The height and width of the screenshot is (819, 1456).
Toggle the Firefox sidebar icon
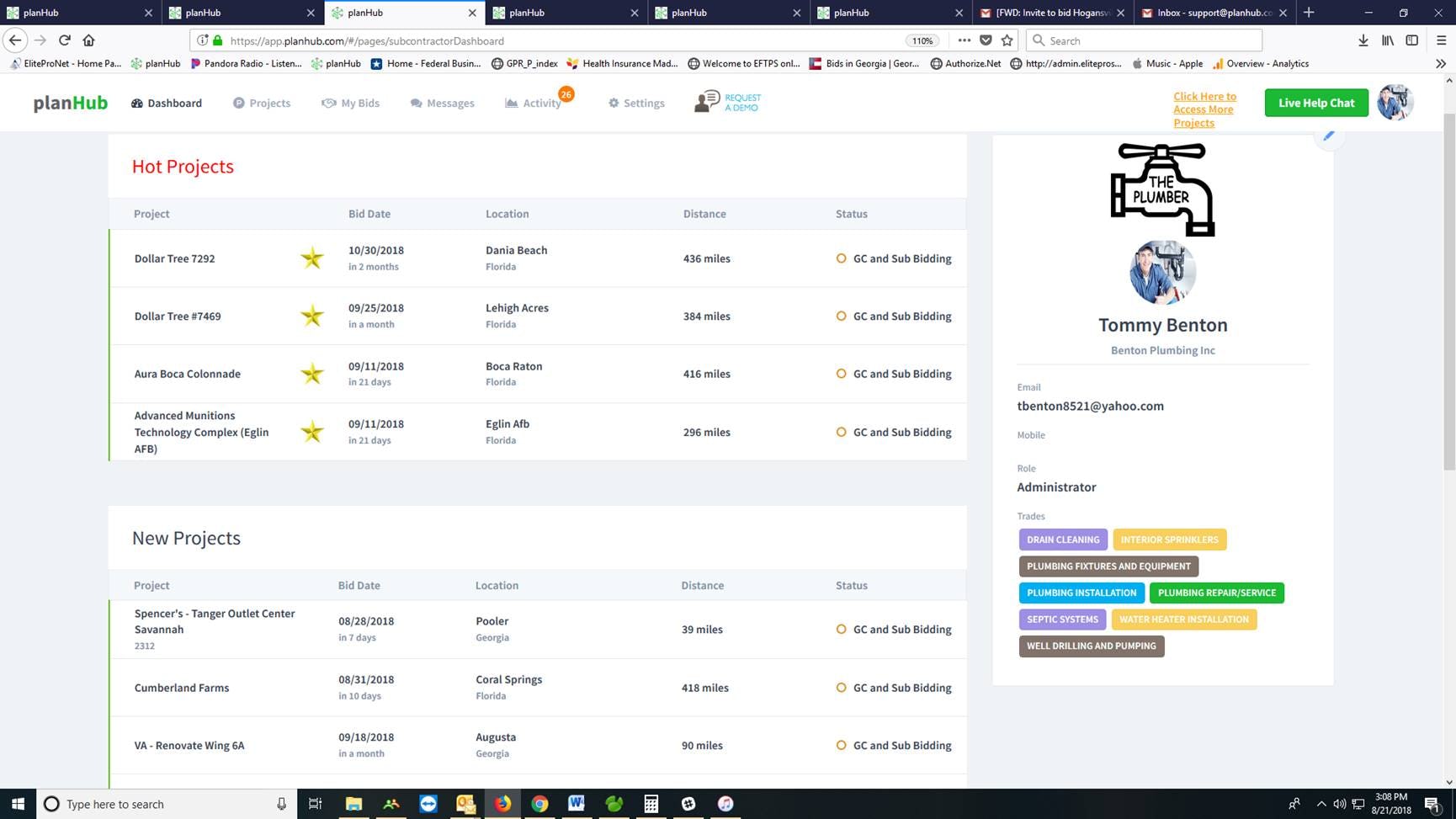(1412, 40)
